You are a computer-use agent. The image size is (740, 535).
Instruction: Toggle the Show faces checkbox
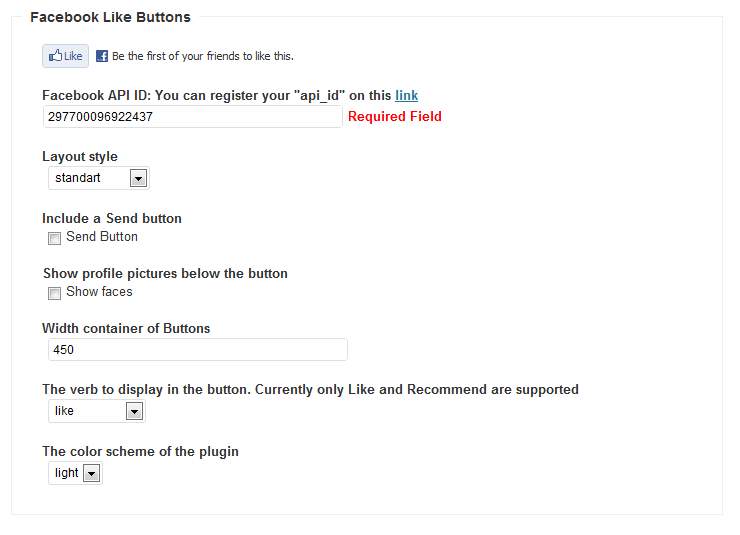(x=54, y=293)
